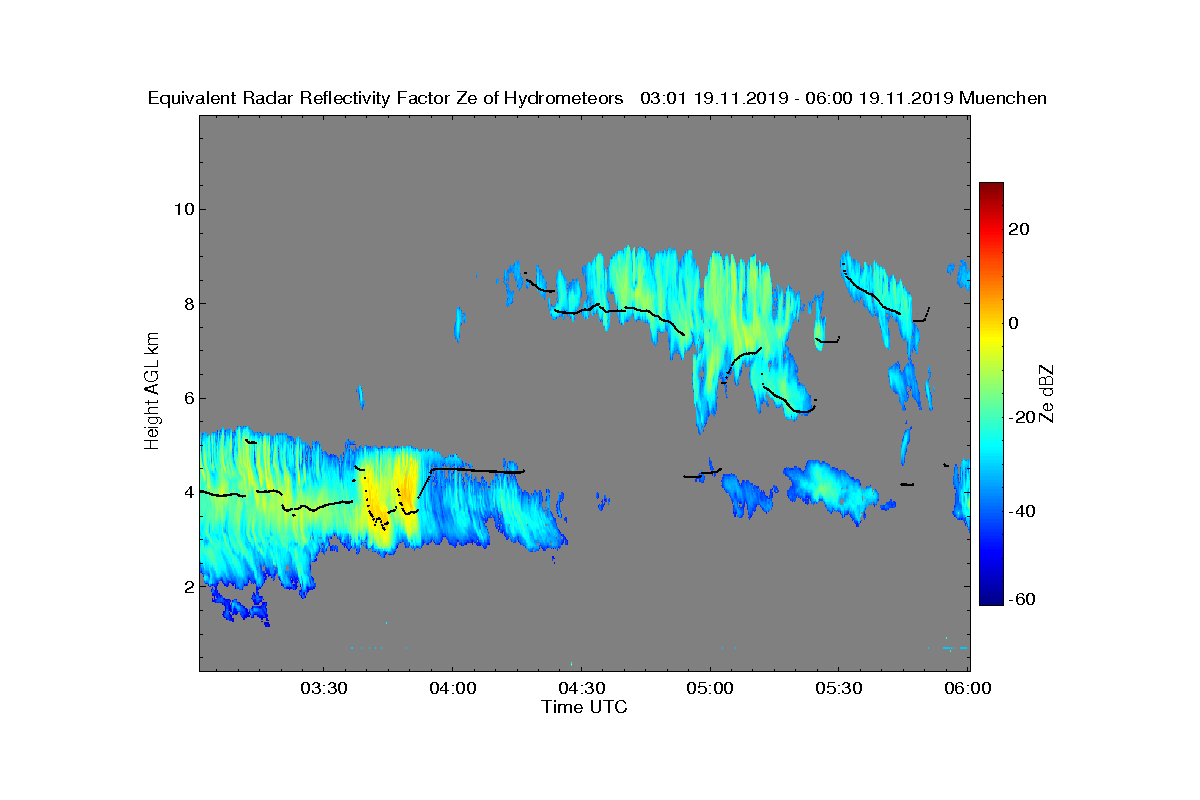The width and height of the screenshot is (1200, 800).
Task: Click the 03:30 time tick label
Action: pos(323,688)
